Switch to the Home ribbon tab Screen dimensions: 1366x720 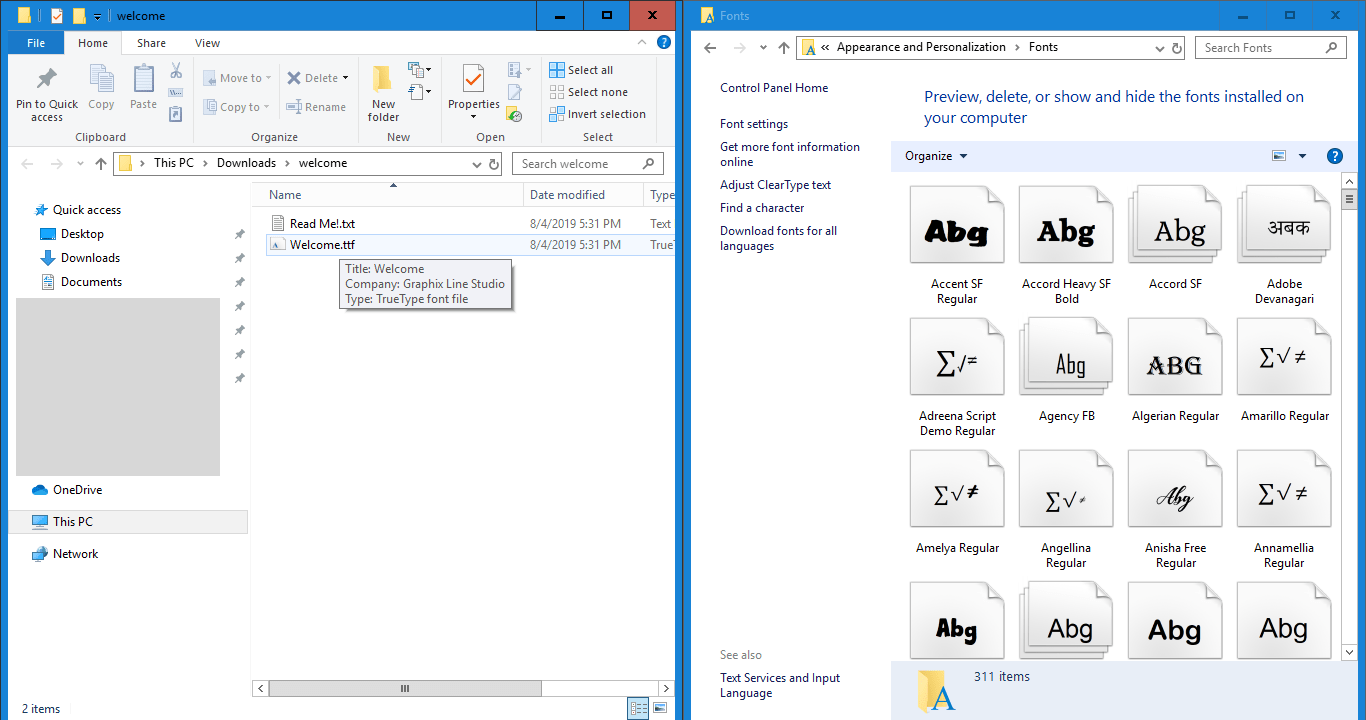[x=93, y=43]
